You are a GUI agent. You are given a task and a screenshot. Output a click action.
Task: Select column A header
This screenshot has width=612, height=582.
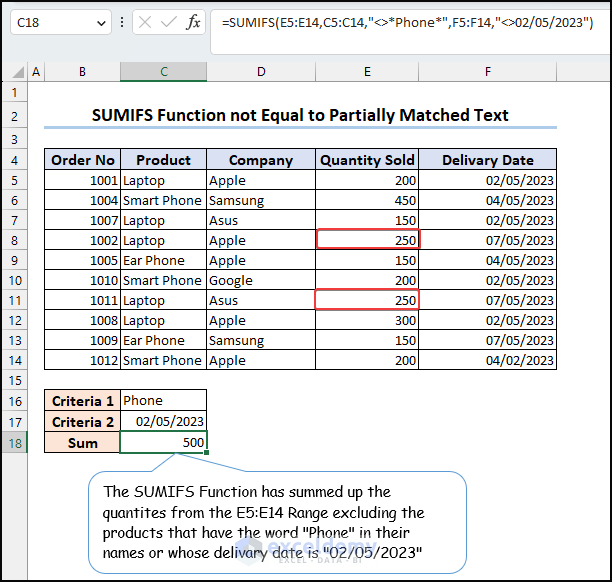[36, 72]
